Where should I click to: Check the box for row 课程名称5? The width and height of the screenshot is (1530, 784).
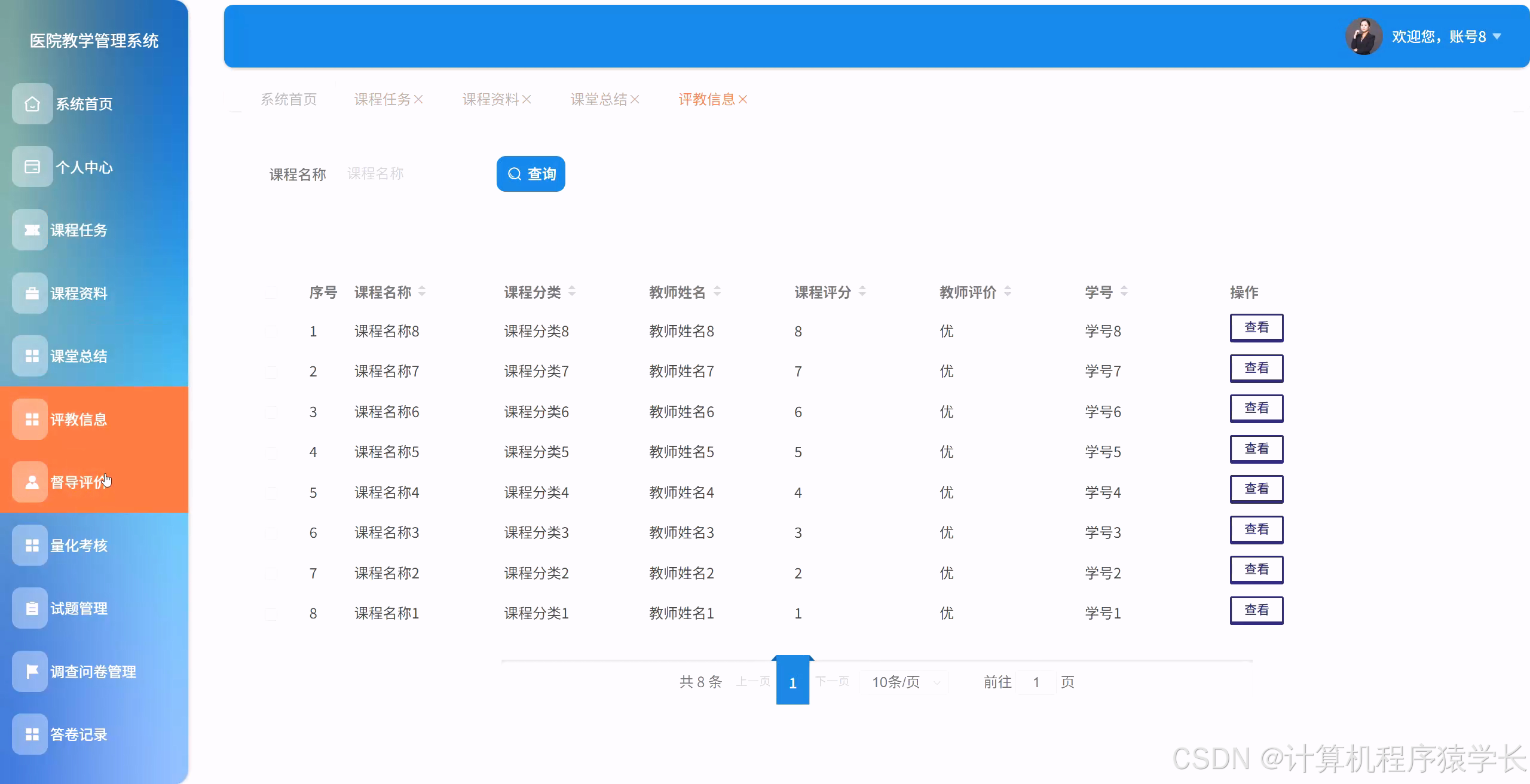pos(271,453)
